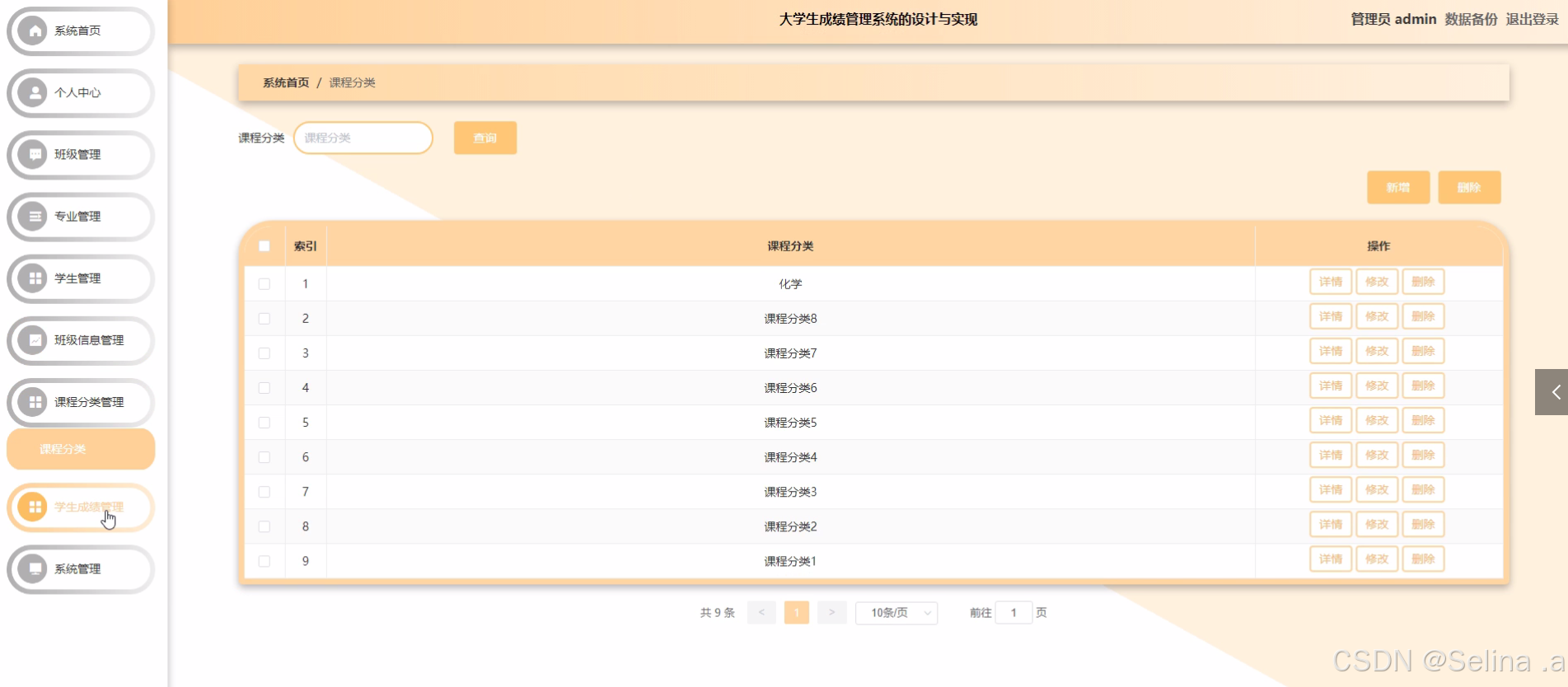Click the chart icon beside 班级信息管理
The height and width of the screenshot is (687, 1568).
coord(34,340)
